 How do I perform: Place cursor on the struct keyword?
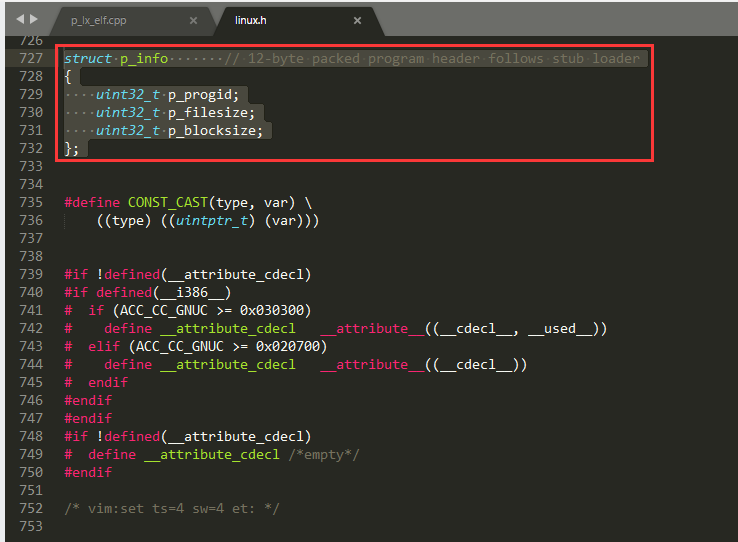pyautogui.click(x=88, y=59)
